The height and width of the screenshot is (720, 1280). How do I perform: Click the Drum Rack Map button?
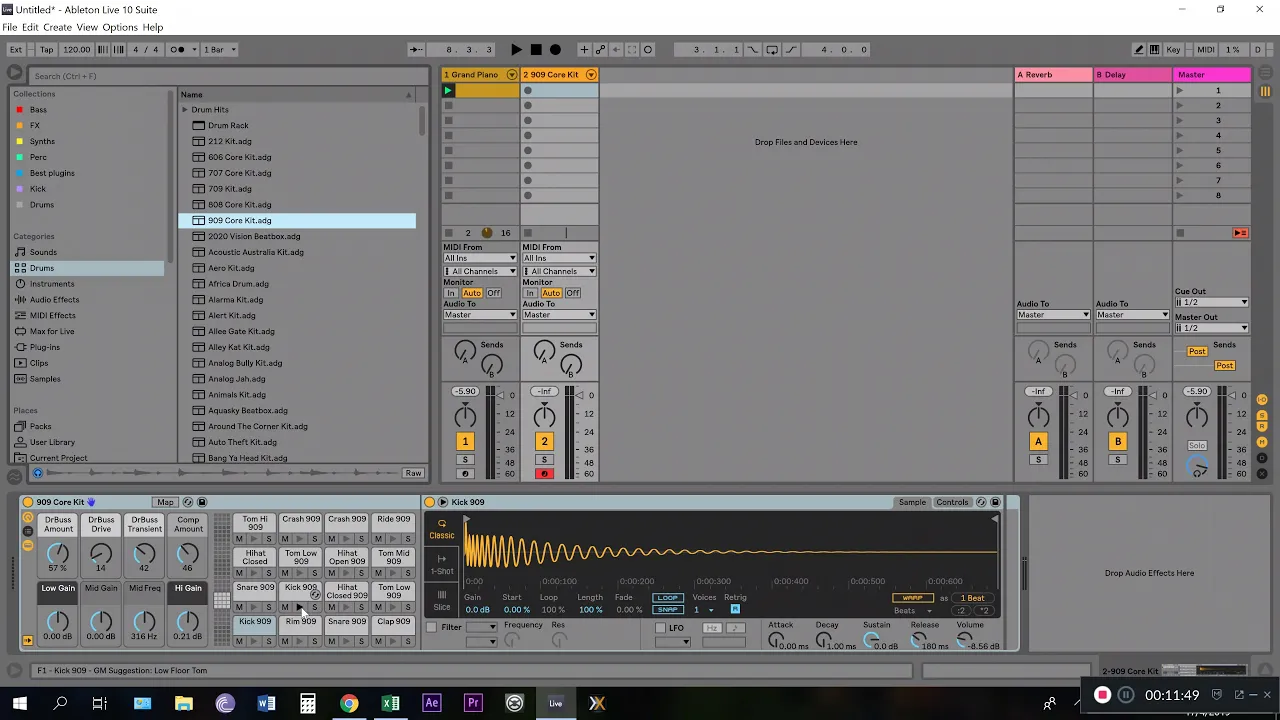[x=165, y=502]
